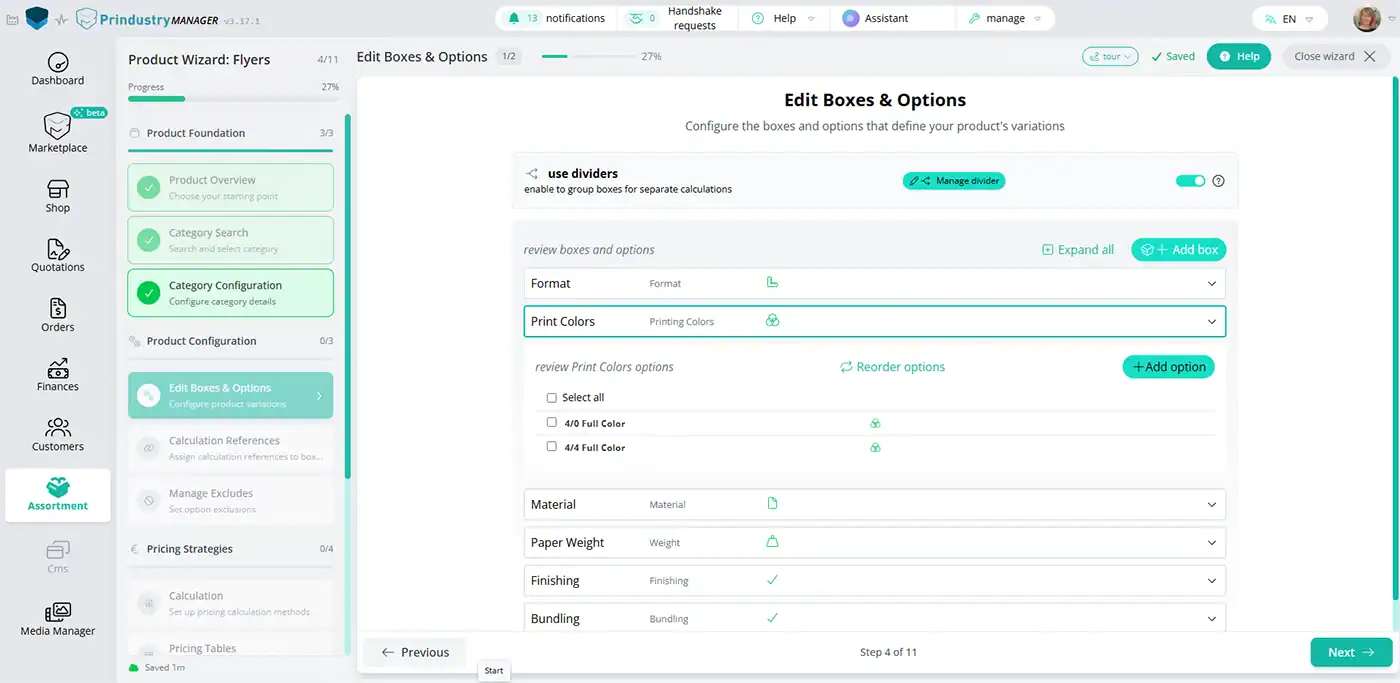Go to the Shop section
Viewport: 1400px width, 683px height.
point(58,196)
